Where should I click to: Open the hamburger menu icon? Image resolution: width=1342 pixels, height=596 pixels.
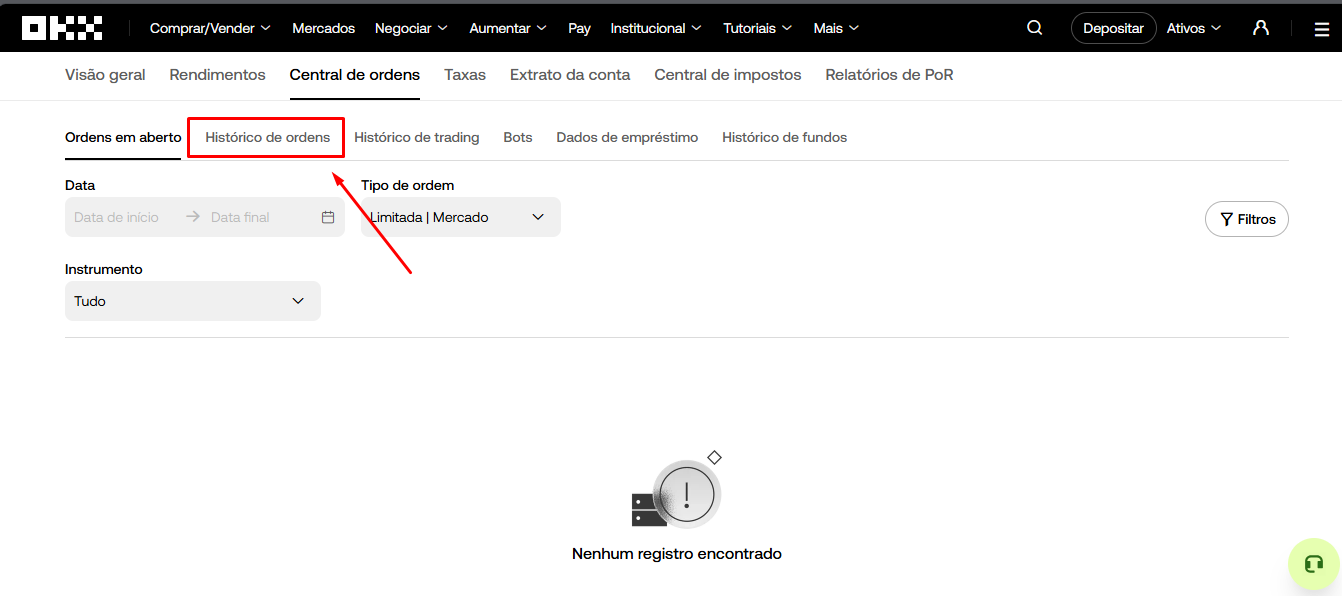(1322, 29)
